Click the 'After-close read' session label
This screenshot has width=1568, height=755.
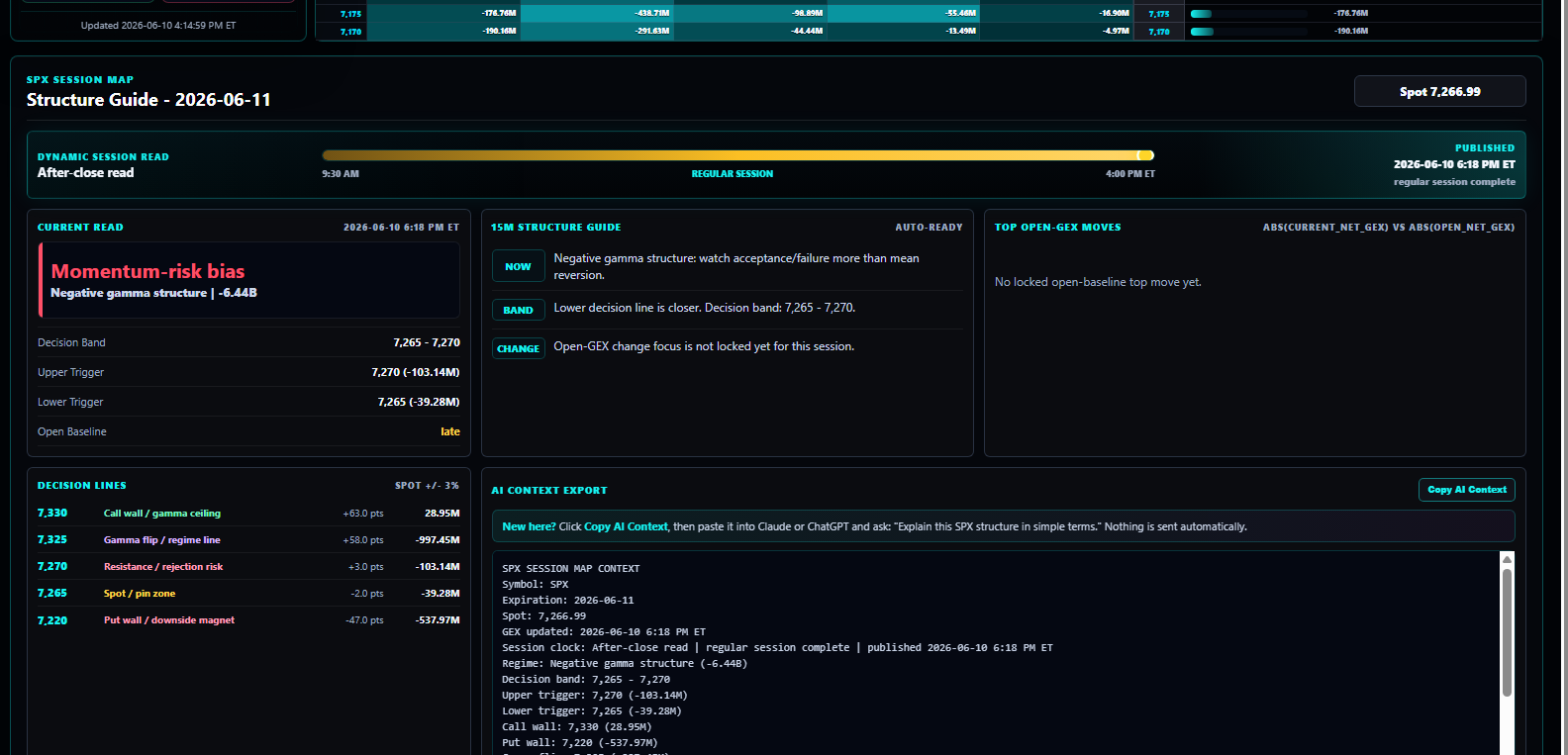85,172
